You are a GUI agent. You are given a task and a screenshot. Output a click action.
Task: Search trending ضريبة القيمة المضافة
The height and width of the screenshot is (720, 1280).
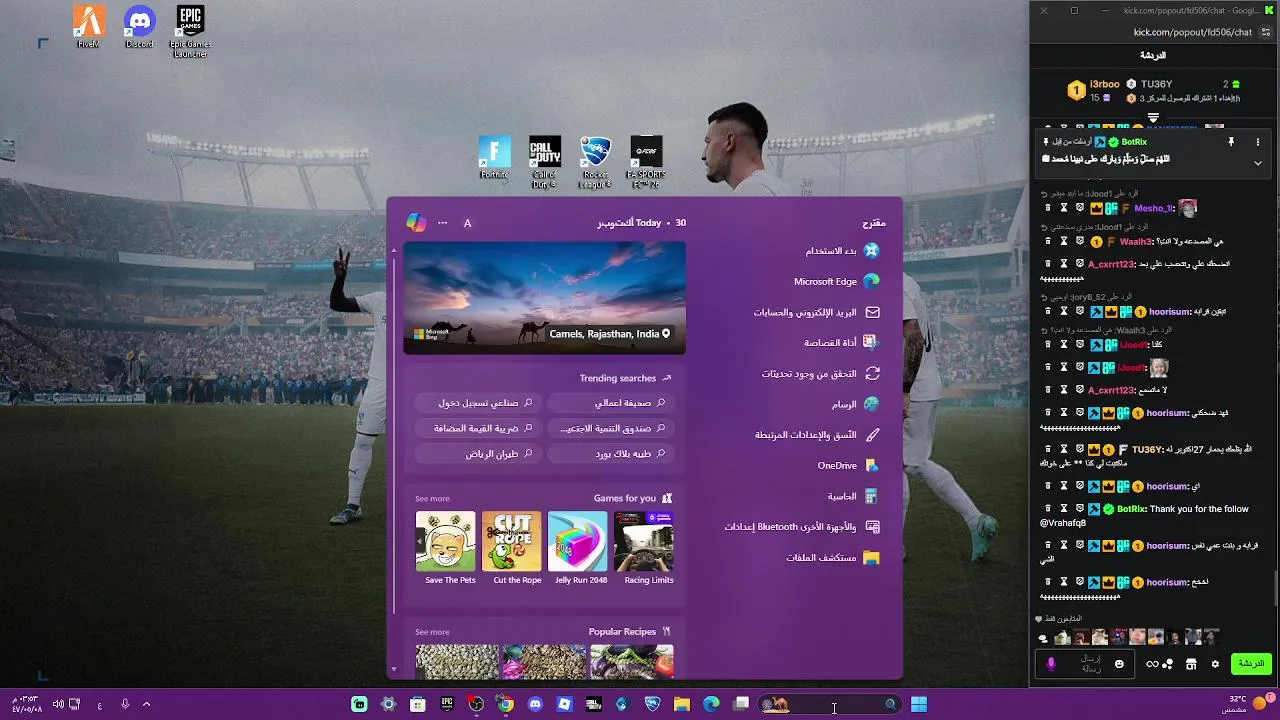tap(479, 428)
